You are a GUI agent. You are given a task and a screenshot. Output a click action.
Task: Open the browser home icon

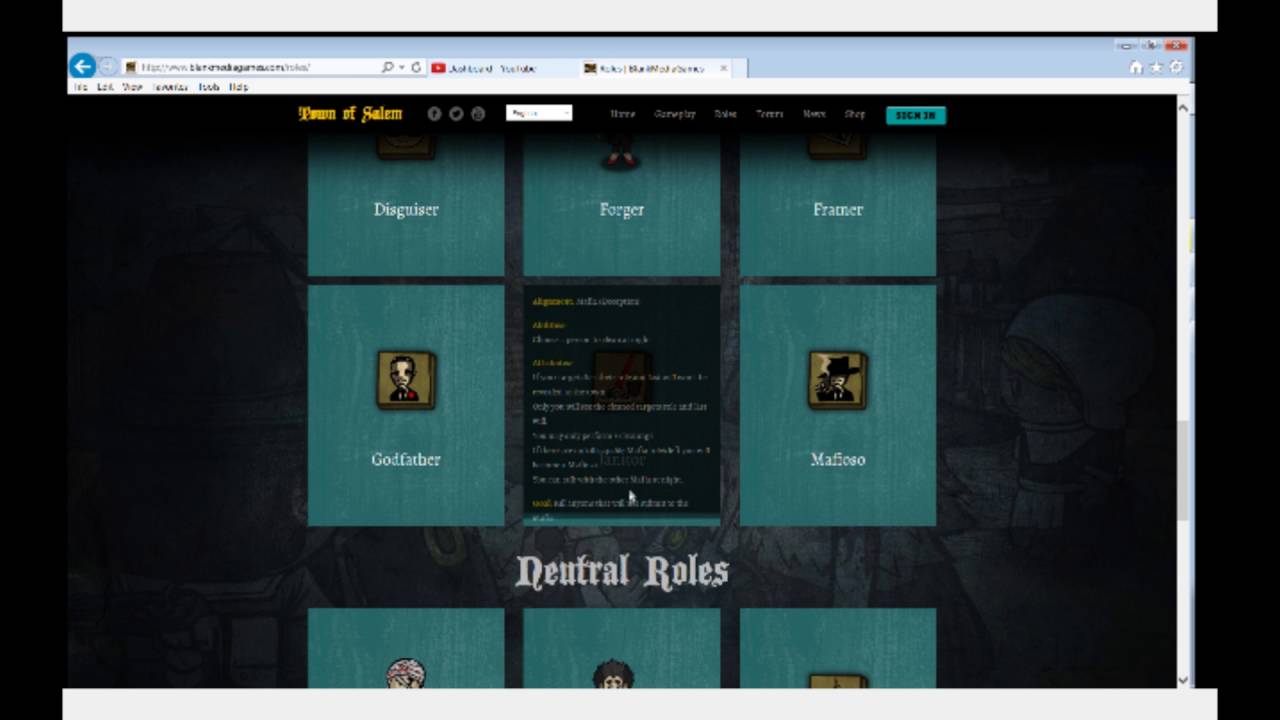(1136, 67)
